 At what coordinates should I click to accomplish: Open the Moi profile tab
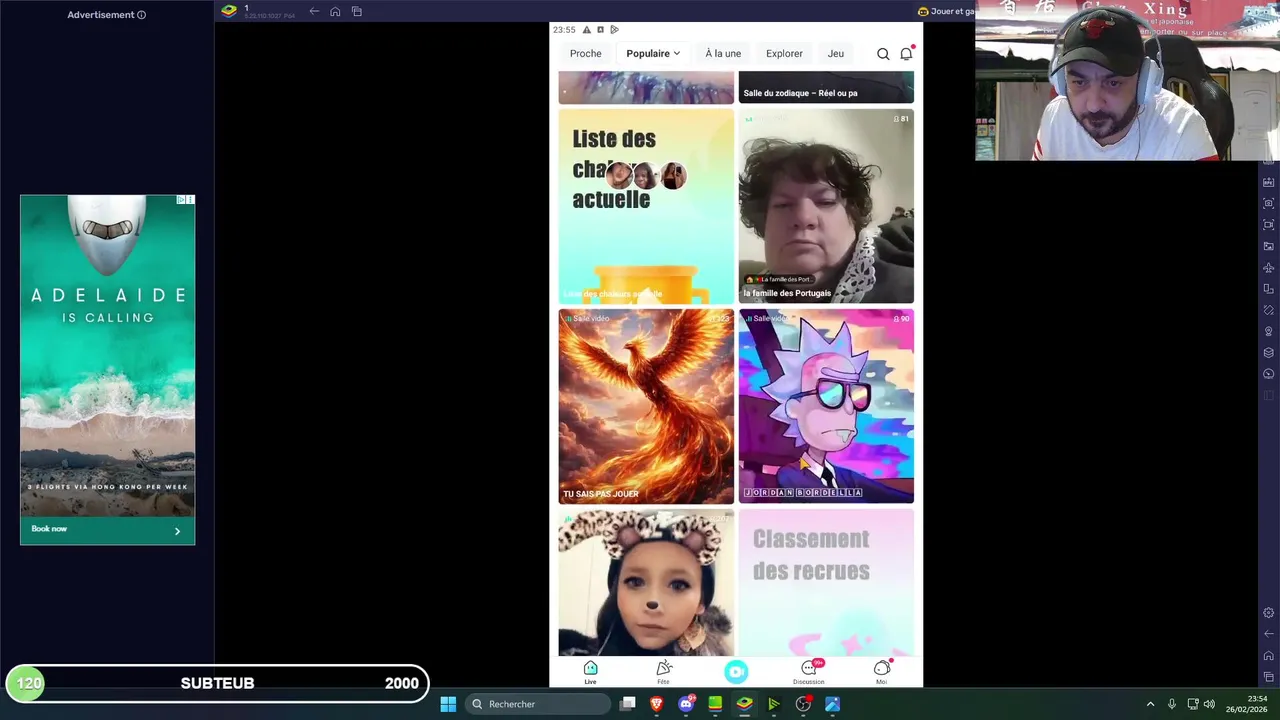coord(881,672)
